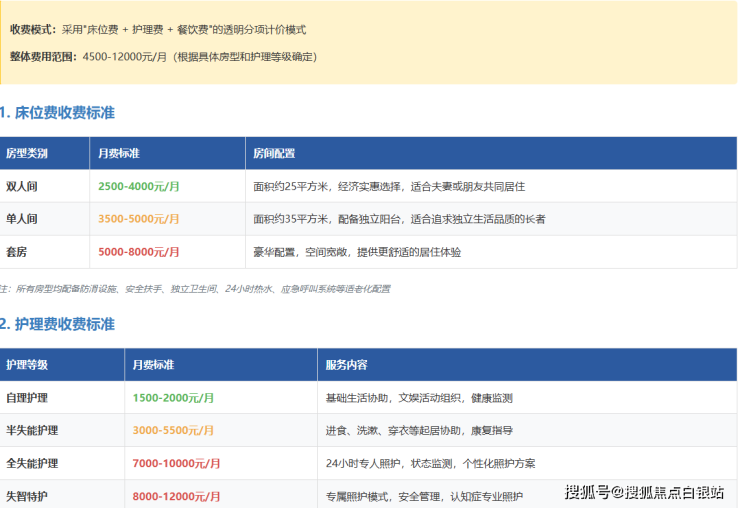Screen dimensions: 740x508
Task: Click the 7000-10000元/月 nursing fee
Action: [176, 464]
